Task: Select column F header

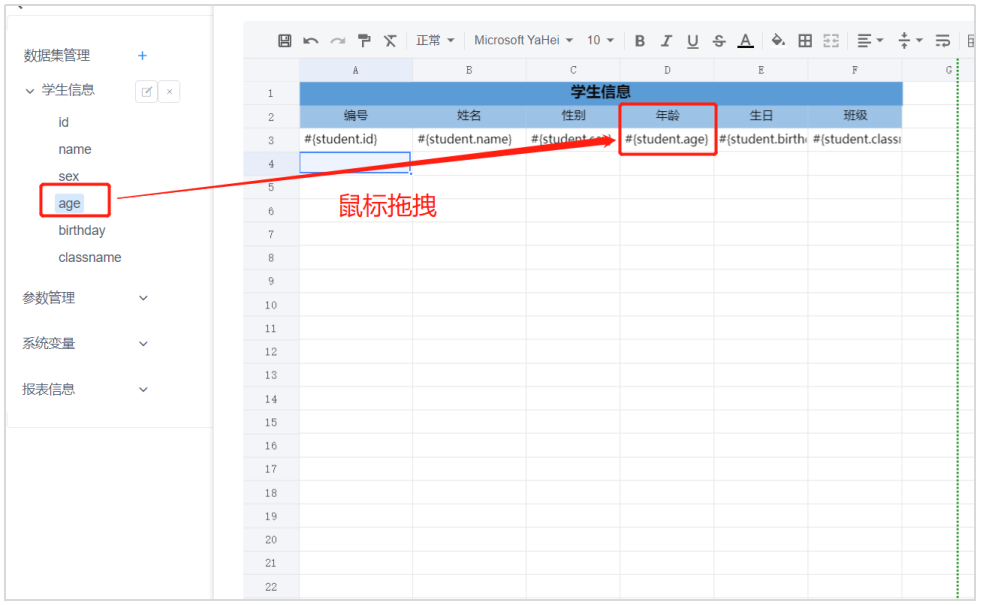Action: pyautogui.click(x=855, y=70)
